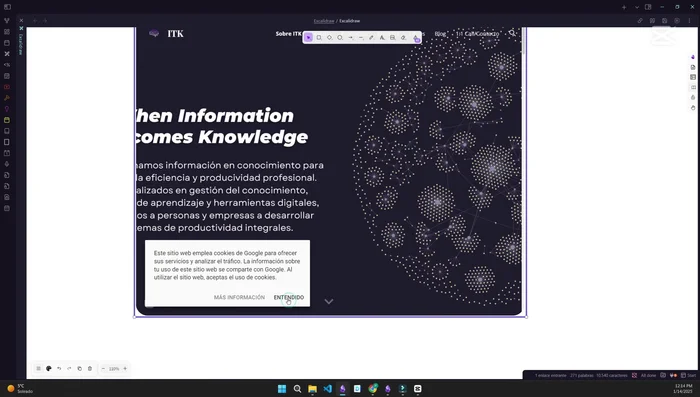Click the Redo button
This screenshot has width=700, height=397.
[x=69, y=368]
